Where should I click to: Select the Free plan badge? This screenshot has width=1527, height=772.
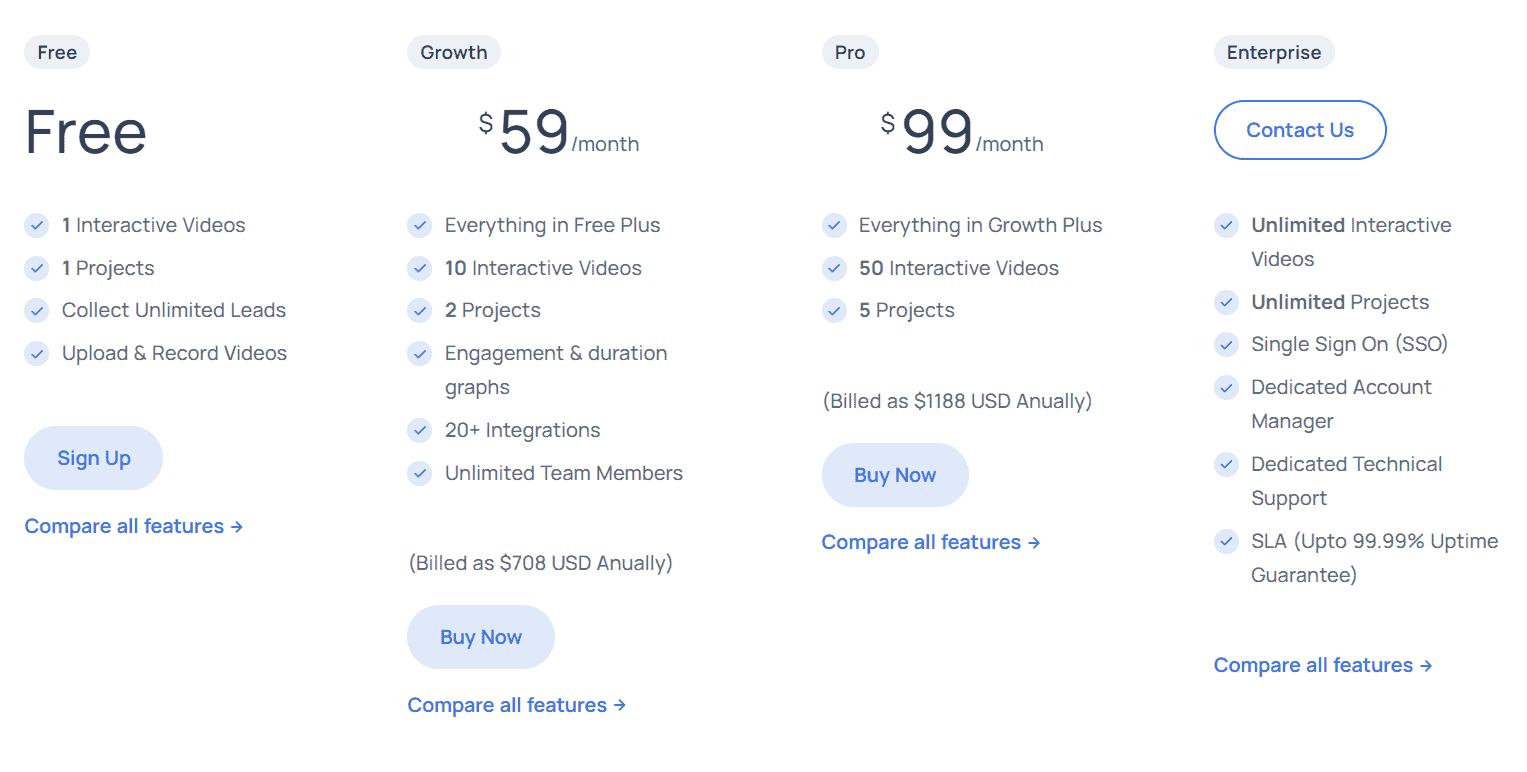tap(56, 52)
